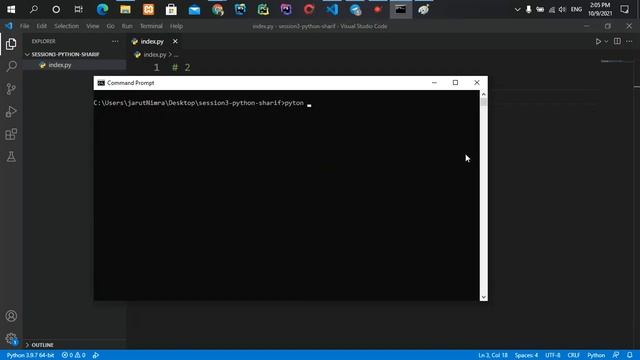Open Windows taskbar search
The height and width of the screenshot is (360, 640).
pos(34,9)
